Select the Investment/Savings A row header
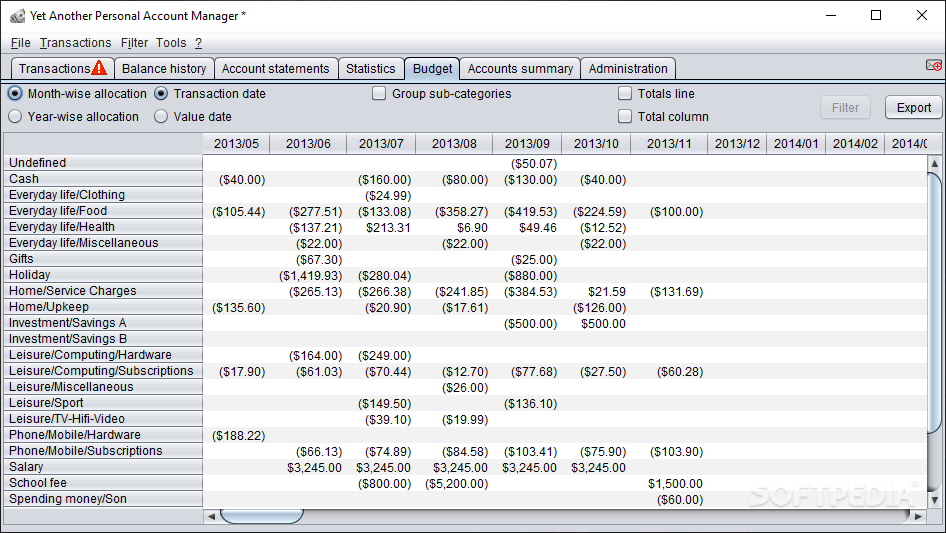946x533 pixels. click(103, 323)
